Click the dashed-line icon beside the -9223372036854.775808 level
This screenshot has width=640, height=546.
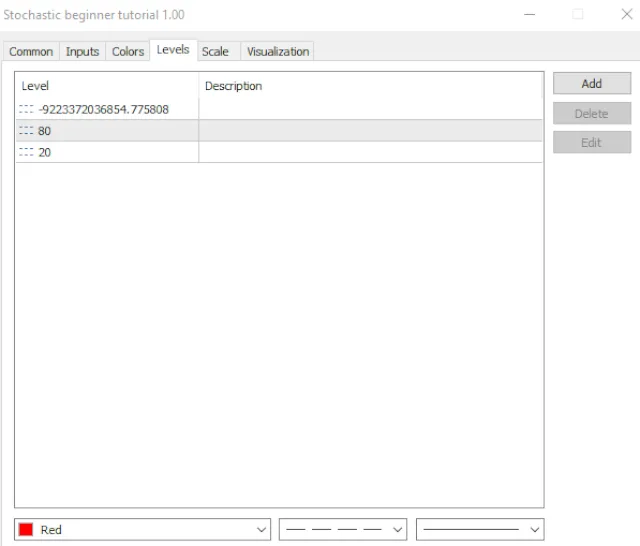26,110
